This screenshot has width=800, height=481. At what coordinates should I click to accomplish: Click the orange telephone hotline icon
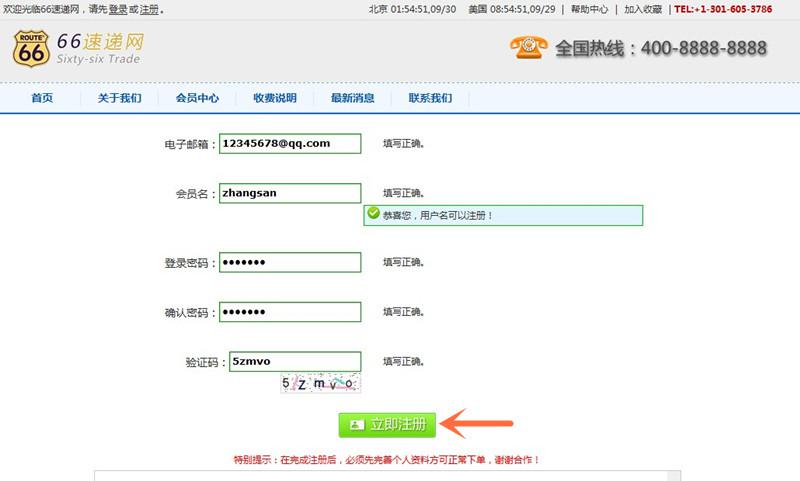(x=528, y=47)
